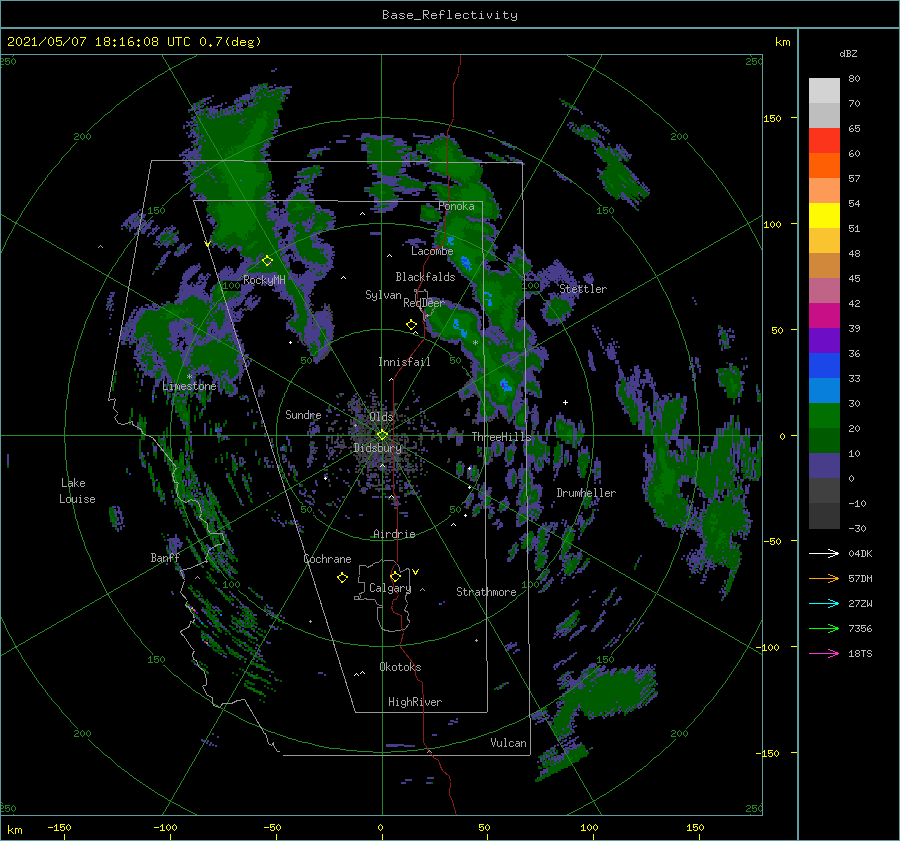Select the RockyMH label
Screen dimensions: 900x841
click(264, 280)
